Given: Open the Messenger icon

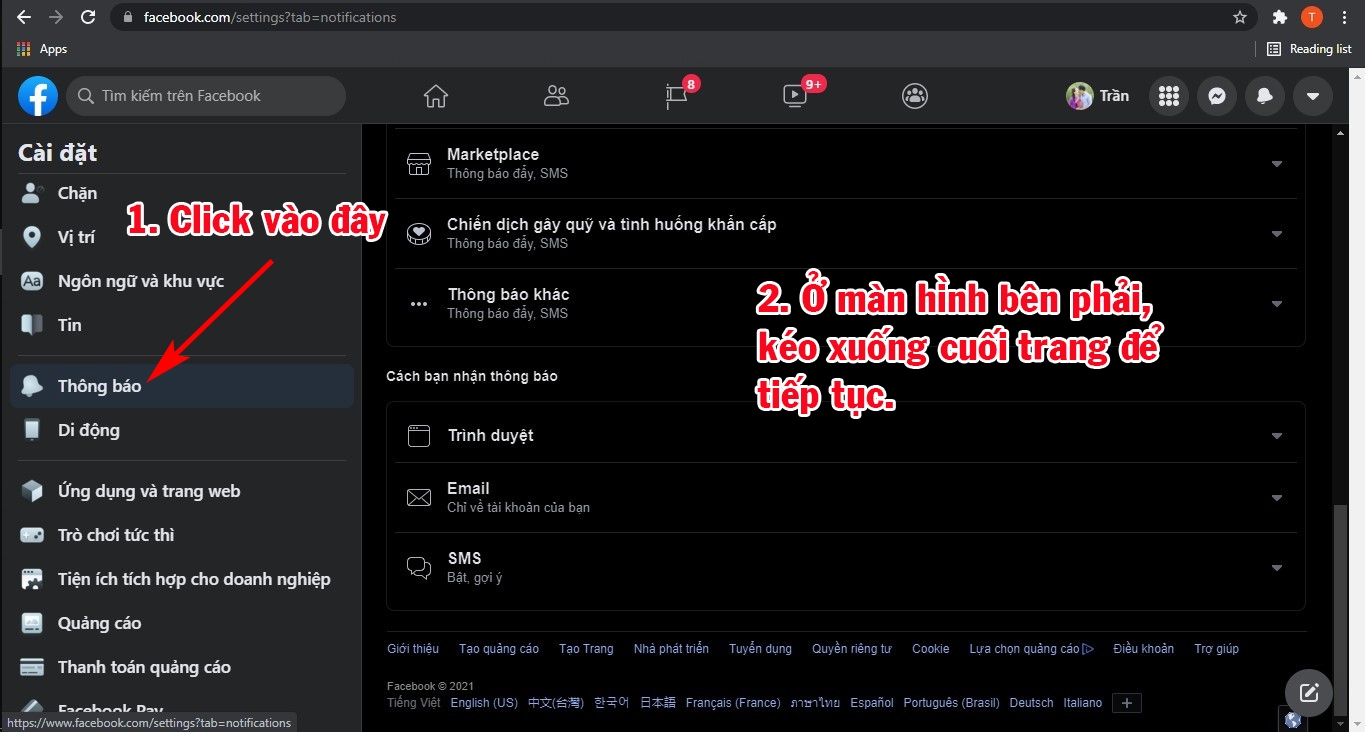Looking at the screenshot, I should (1217, 96).
